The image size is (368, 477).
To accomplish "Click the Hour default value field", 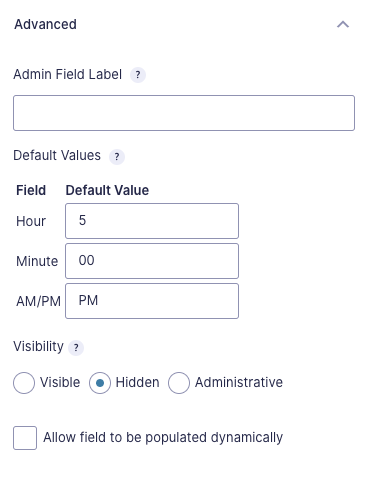I will [152, 221].
